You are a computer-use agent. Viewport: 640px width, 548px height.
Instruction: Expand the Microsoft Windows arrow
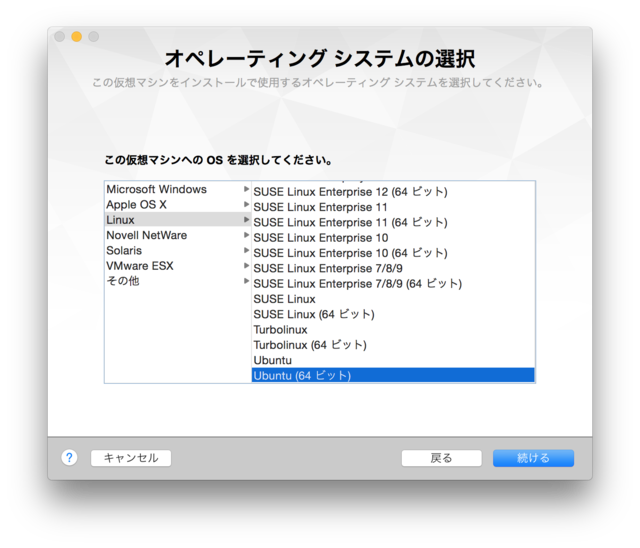pyautogui.click(x=246, y=189)
